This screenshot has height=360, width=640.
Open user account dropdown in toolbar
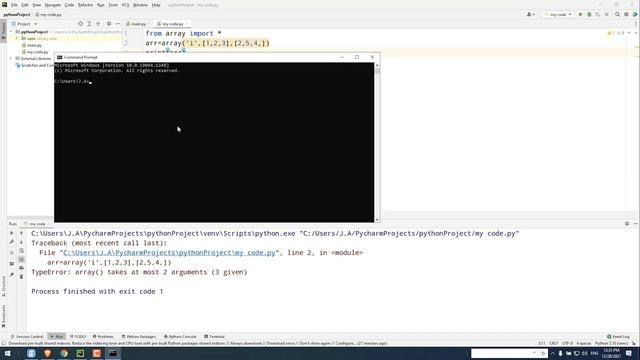pyautogui.click(x=530, y=14)
